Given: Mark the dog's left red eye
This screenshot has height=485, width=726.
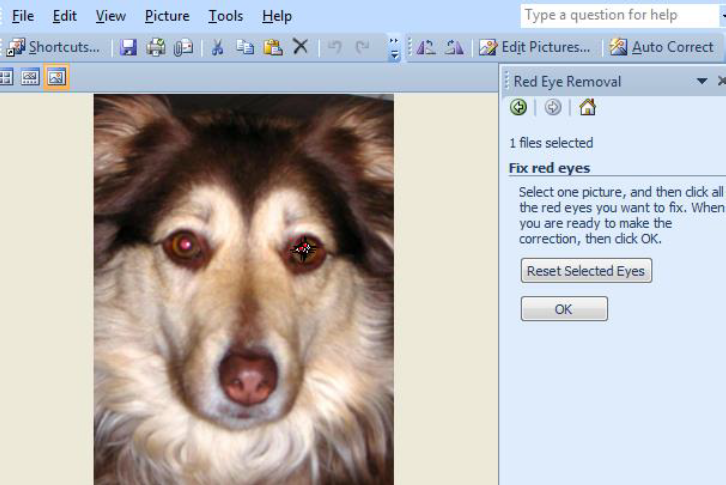Looking at the screenshot, I should click(187, 244).
